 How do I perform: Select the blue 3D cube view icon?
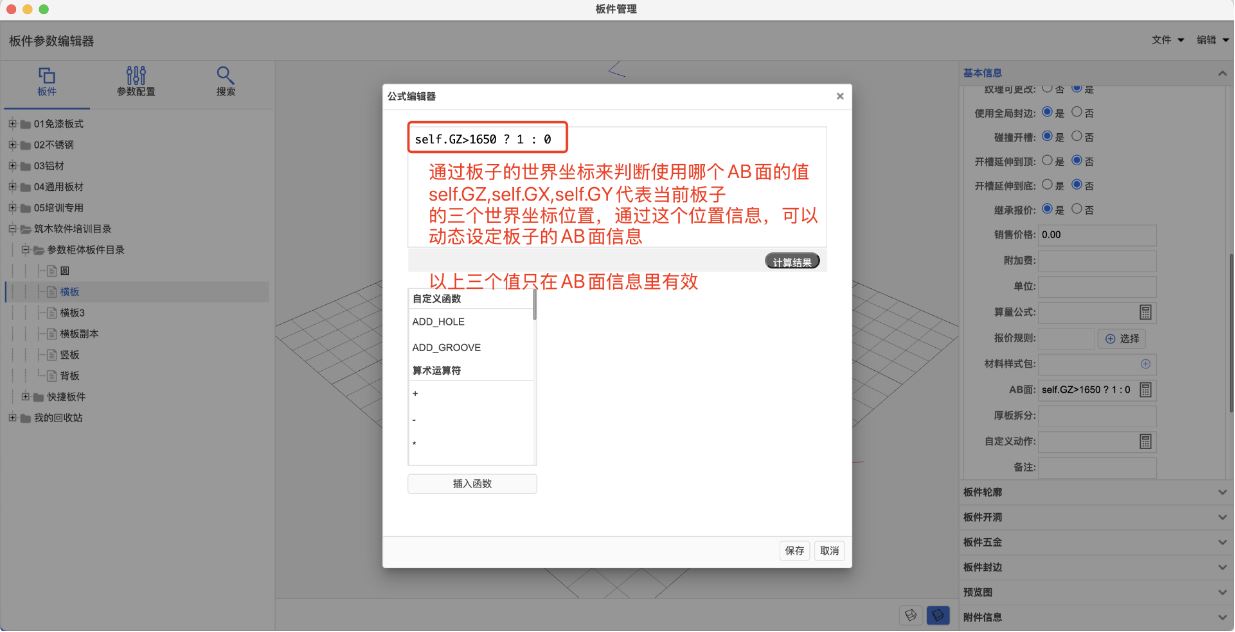(x=938, y=615)
